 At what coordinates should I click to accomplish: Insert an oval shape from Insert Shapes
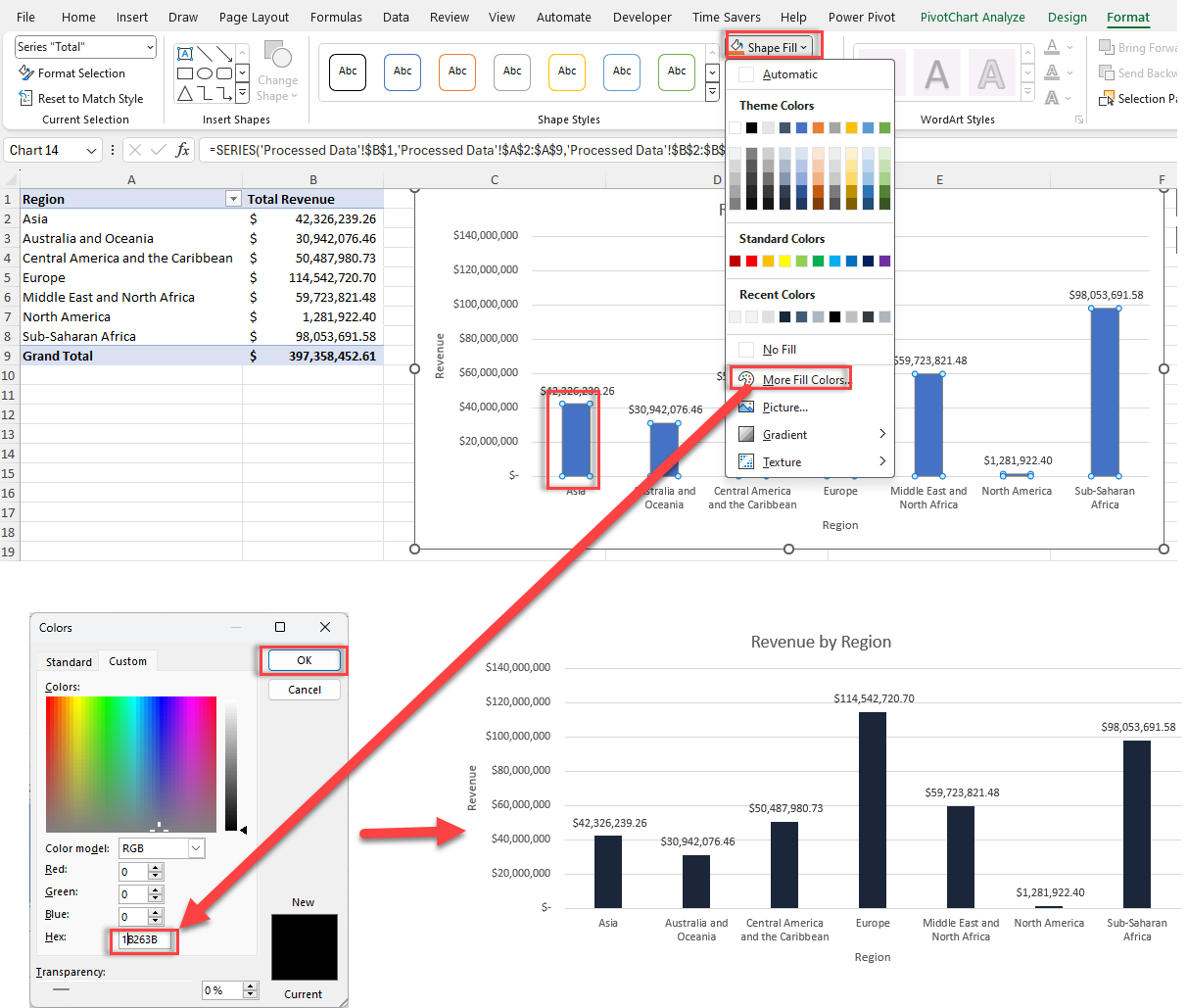click(204, 73)
